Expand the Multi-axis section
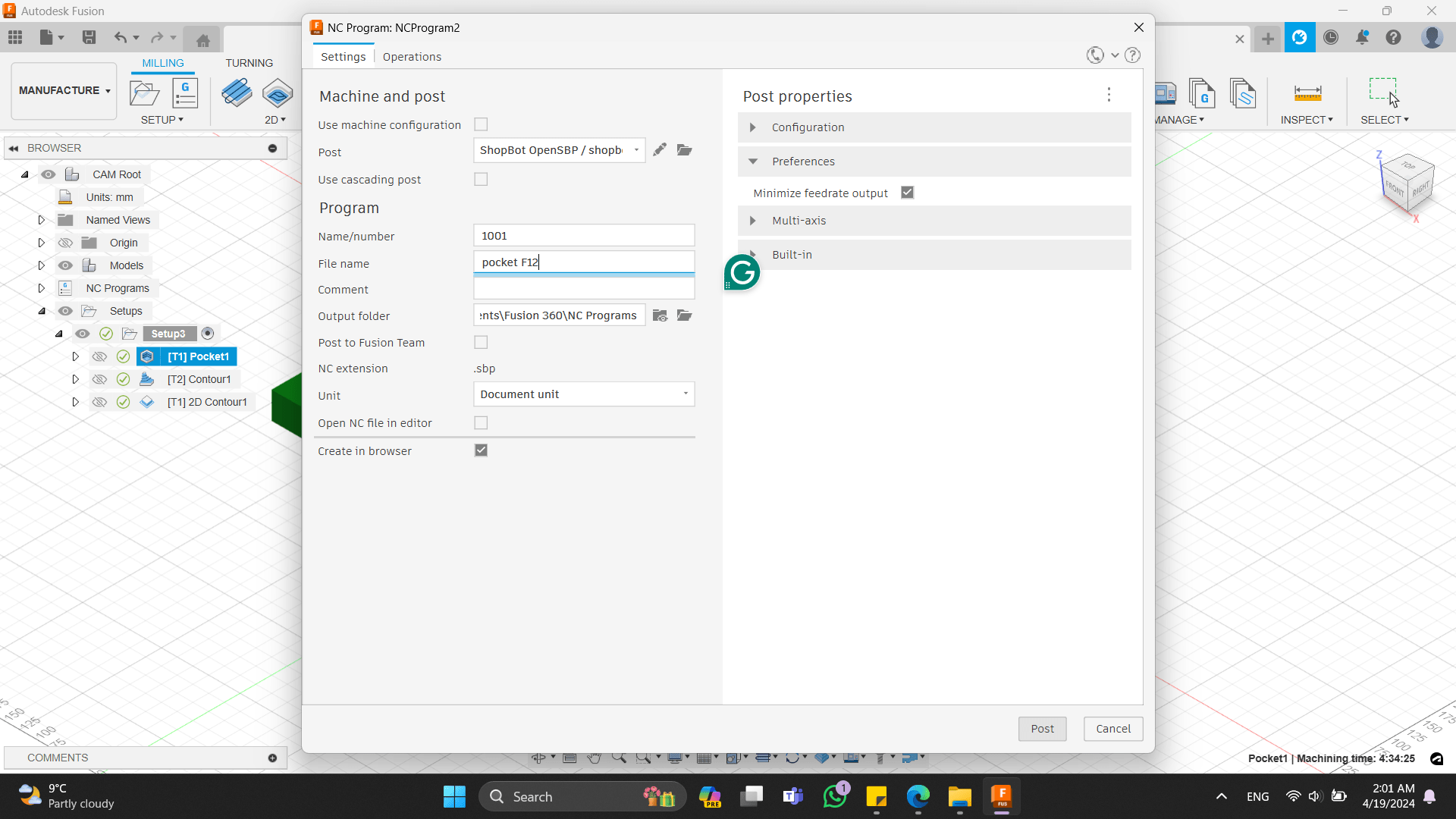The image size is (1456, 819). (755, 221)
